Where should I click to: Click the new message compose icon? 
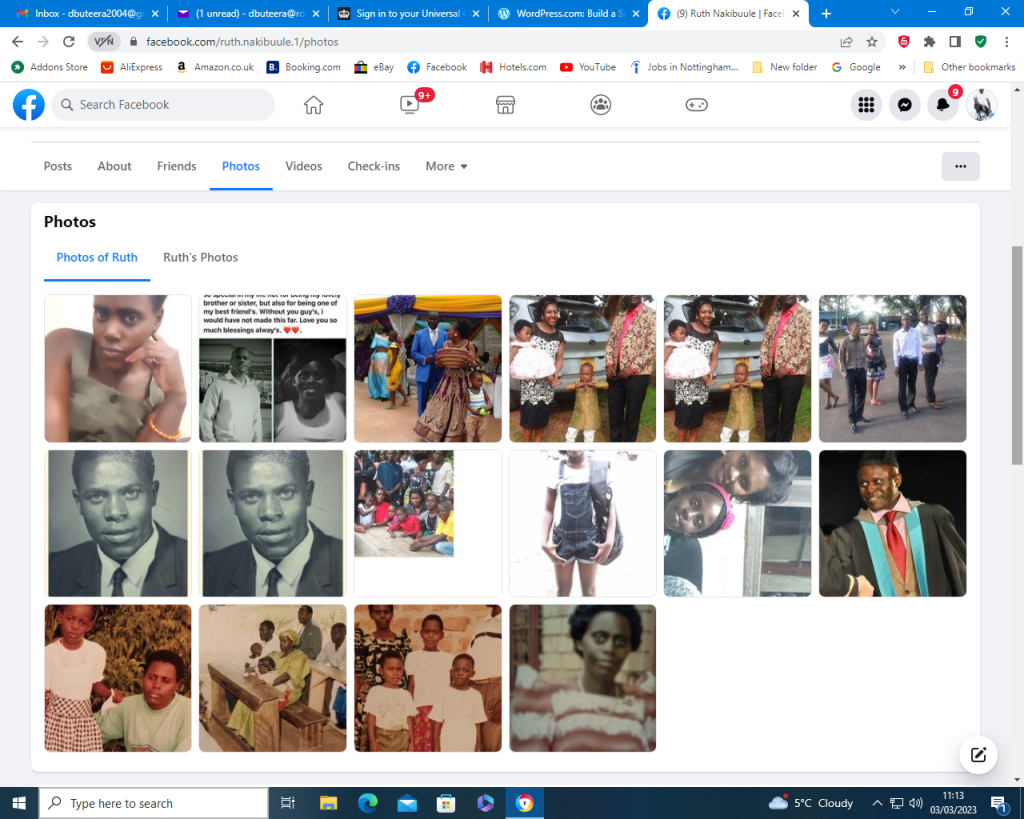(978, 755)
